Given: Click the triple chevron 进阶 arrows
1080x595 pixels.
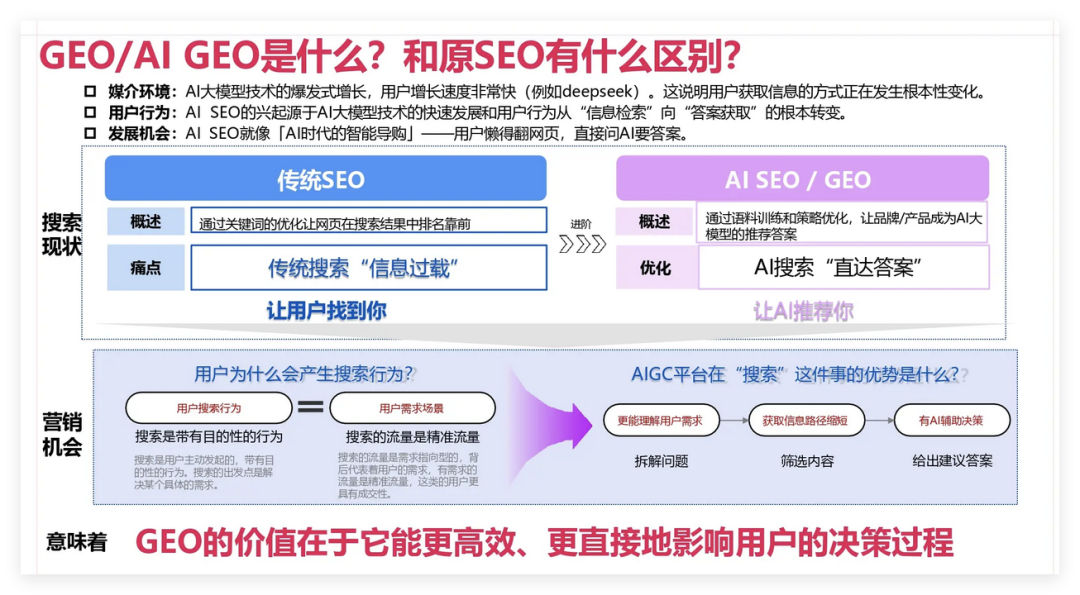Looking at the screenshot, I should pyautogui.click(x=582, y=244).
